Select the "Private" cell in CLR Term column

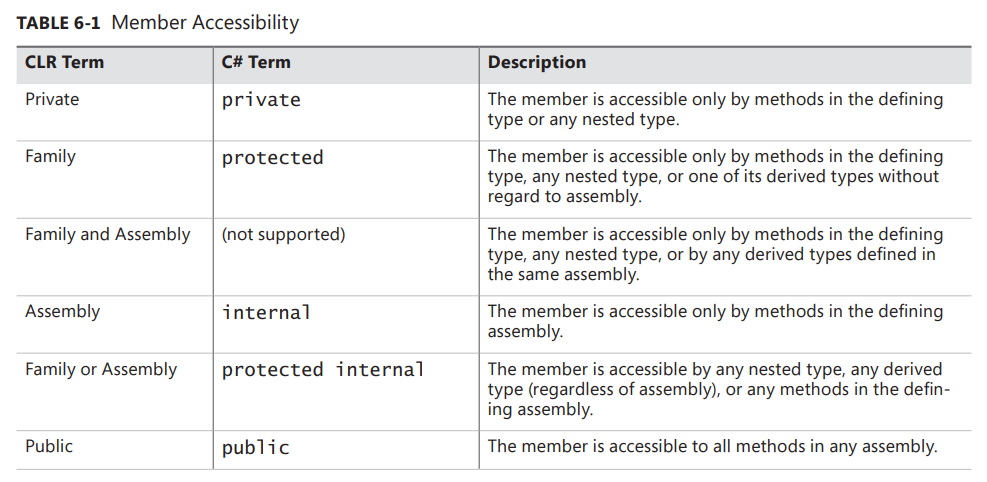52,100
